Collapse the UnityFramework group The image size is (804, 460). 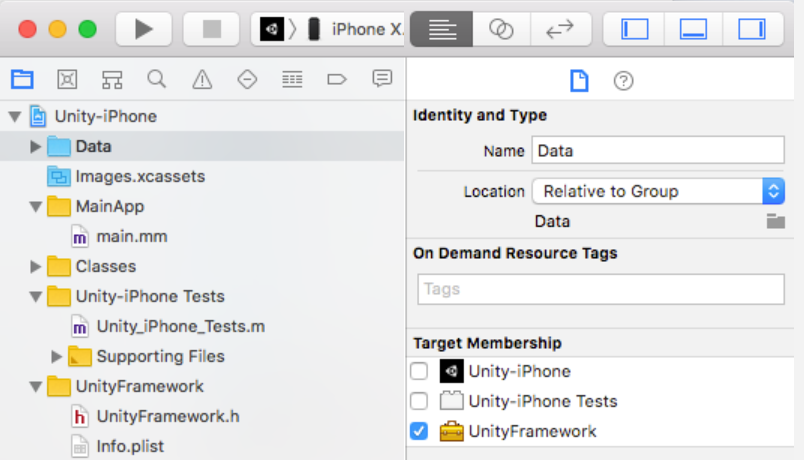(36, 387)
